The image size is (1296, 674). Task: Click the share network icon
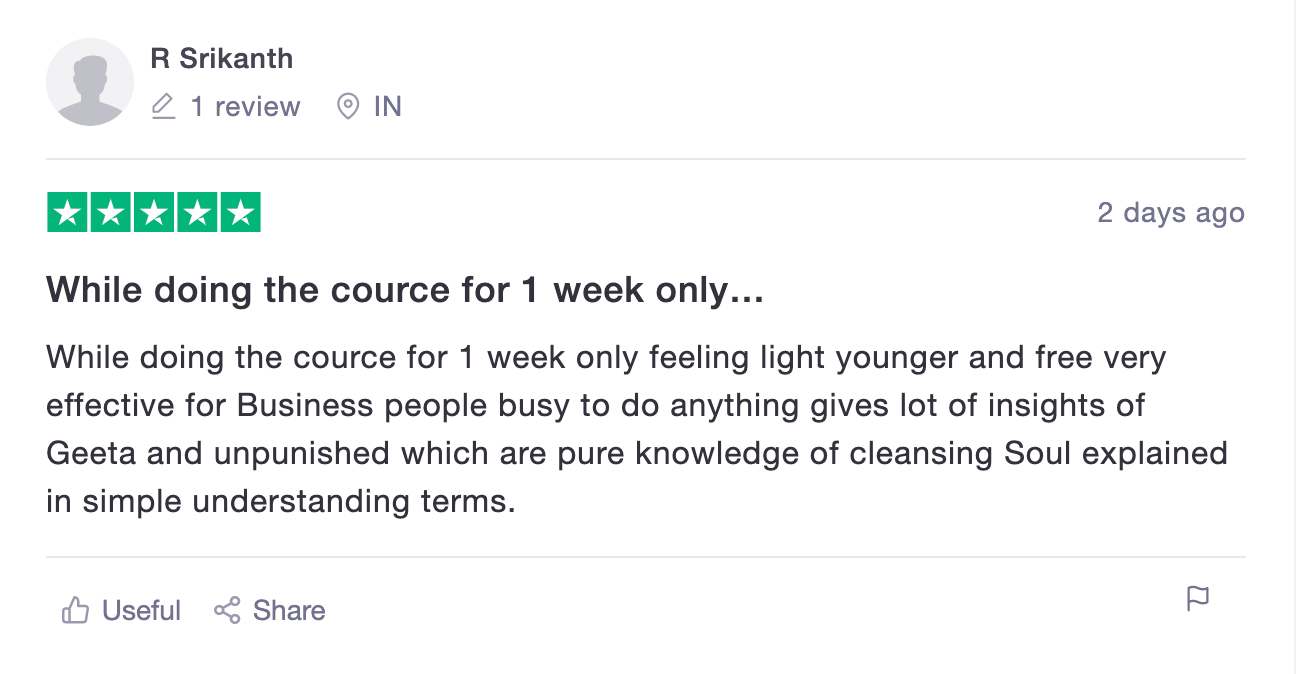pos(227,610)
